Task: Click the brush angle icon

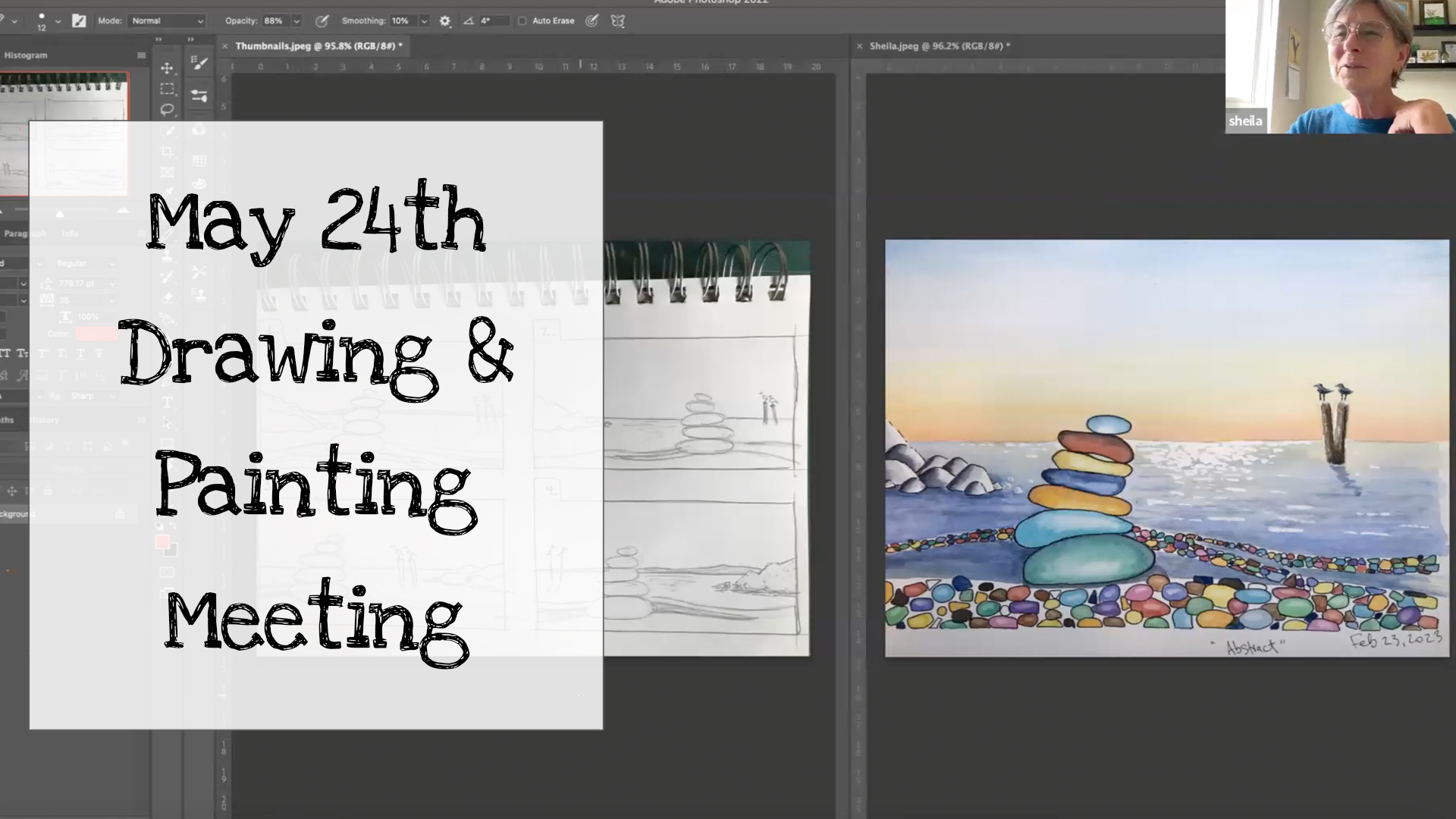Action: [469, 21]
